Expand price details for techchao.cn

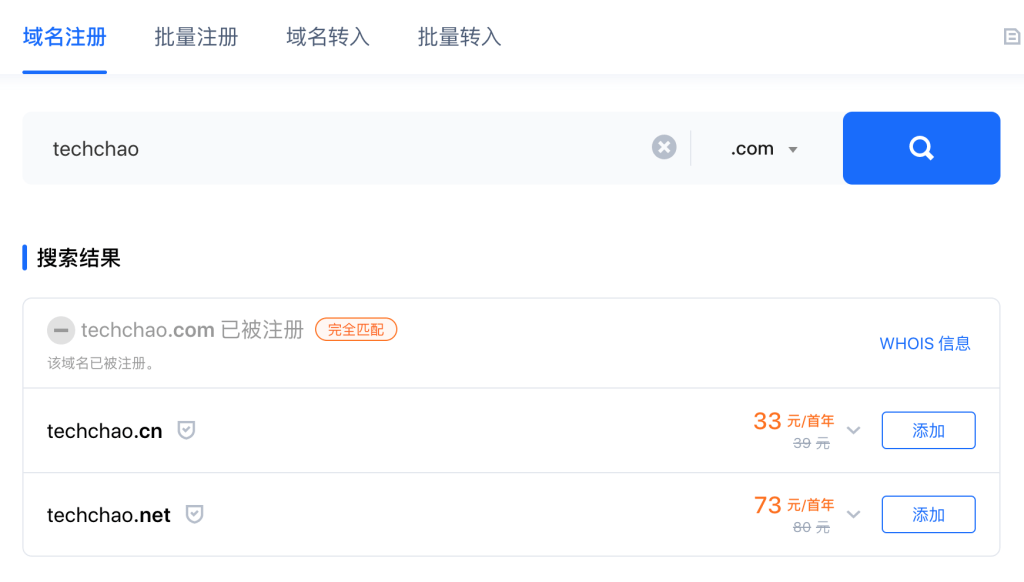coord(854,430)
